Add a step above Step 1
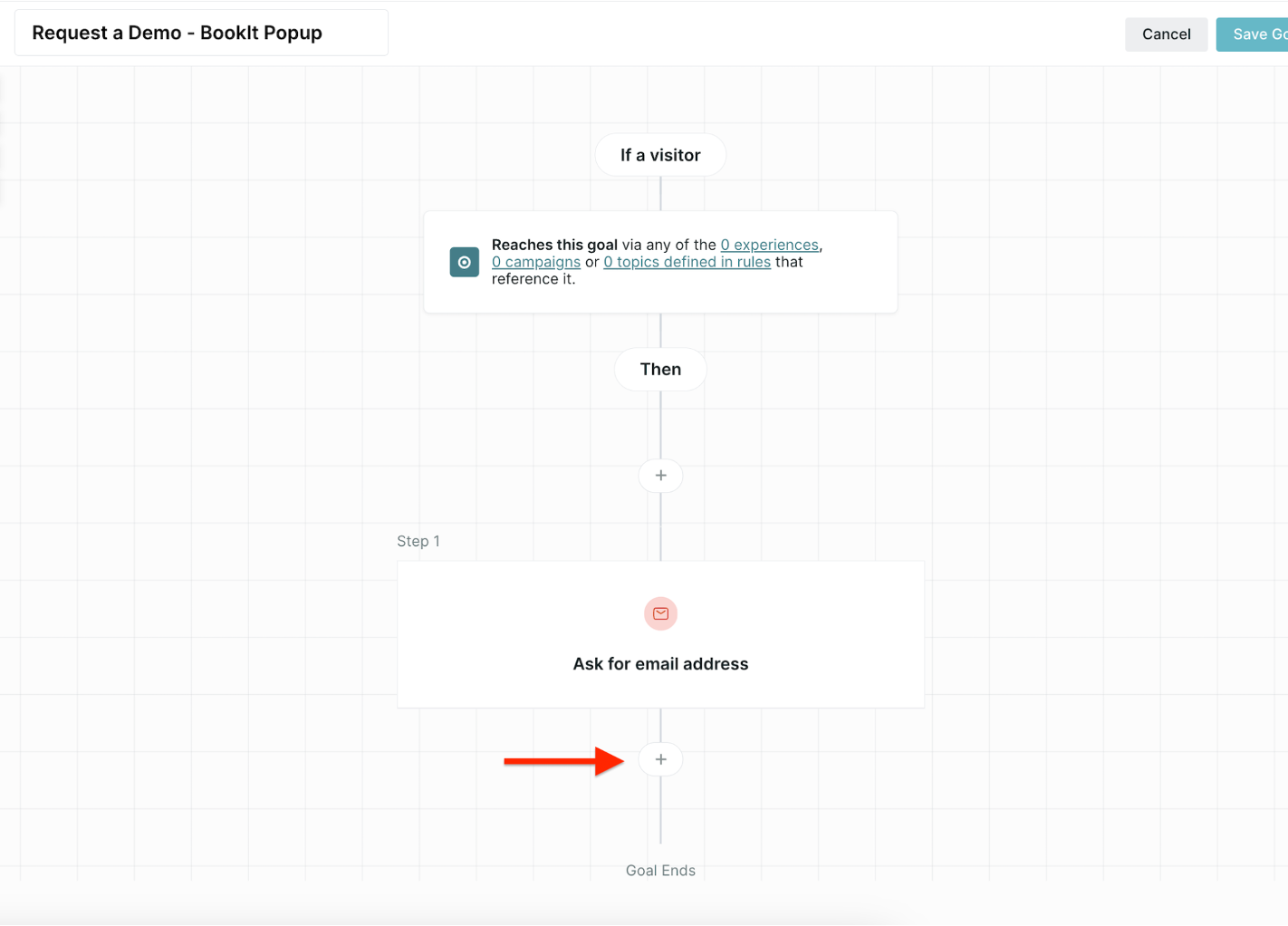Screen dimensions: 1288x926 (660, 476)
